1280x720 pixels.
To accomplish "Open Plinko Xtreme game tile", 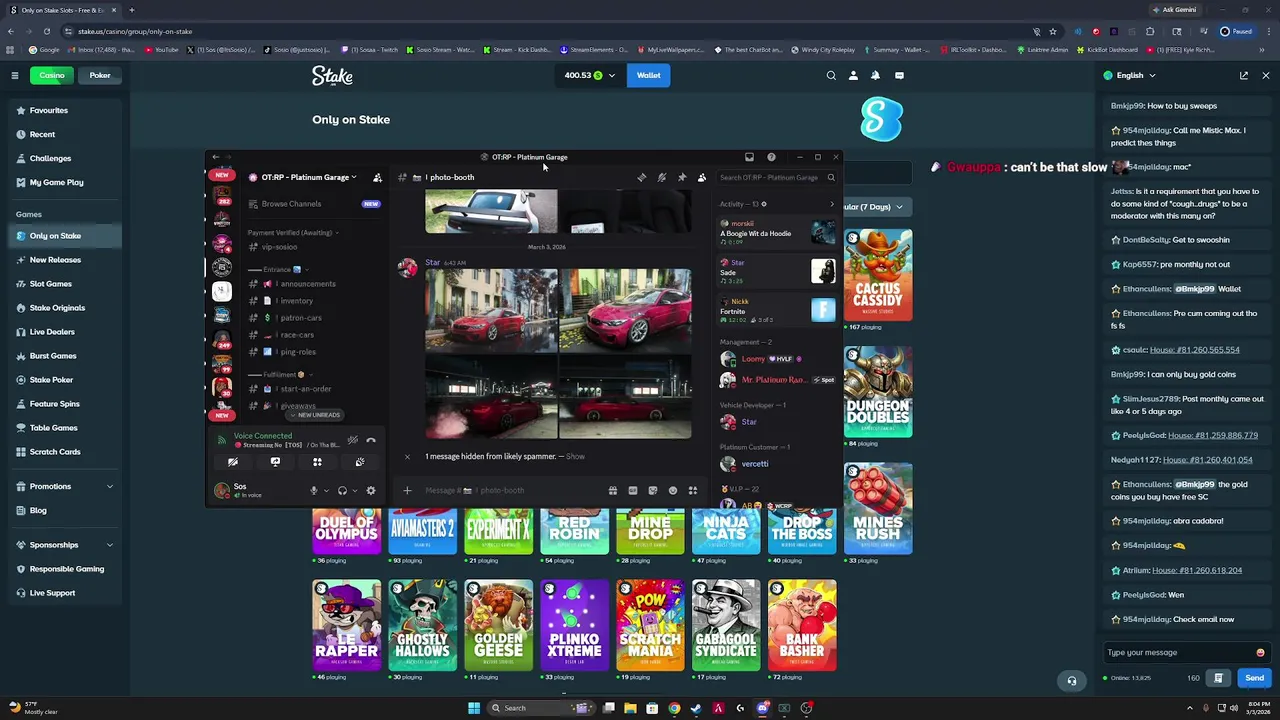I will click(x=575, y=624).
